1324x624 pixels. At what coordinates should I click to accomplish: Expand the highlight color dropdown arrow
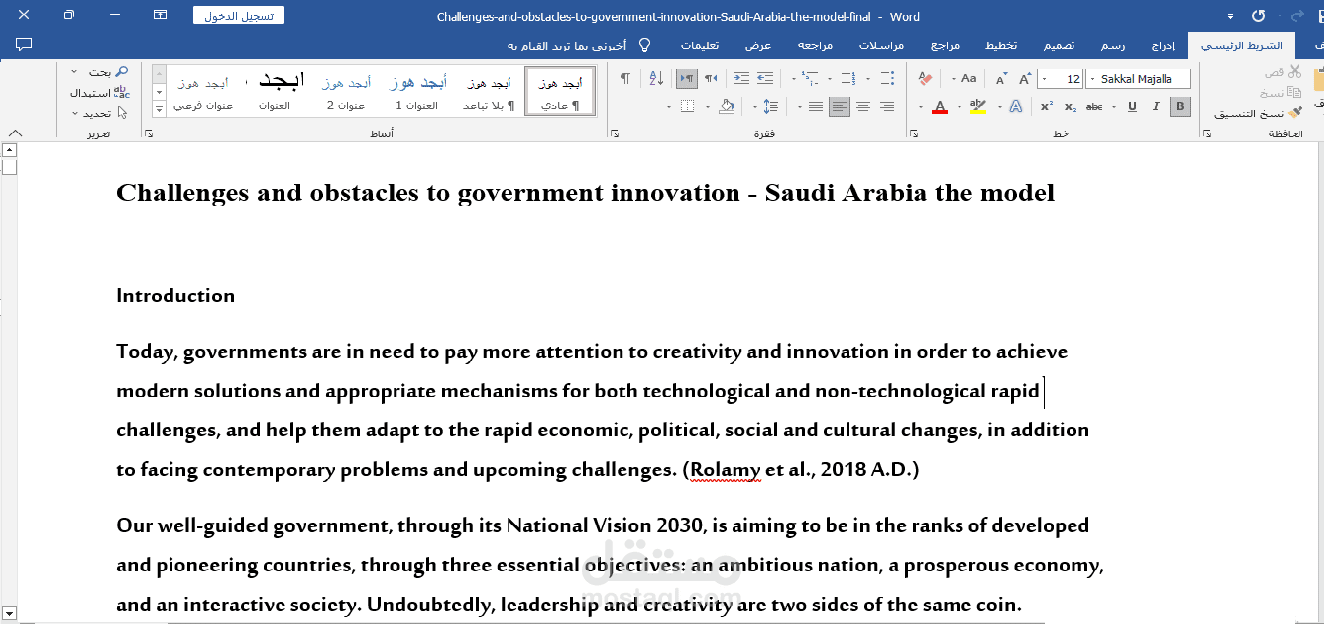[x=959, y=106]
